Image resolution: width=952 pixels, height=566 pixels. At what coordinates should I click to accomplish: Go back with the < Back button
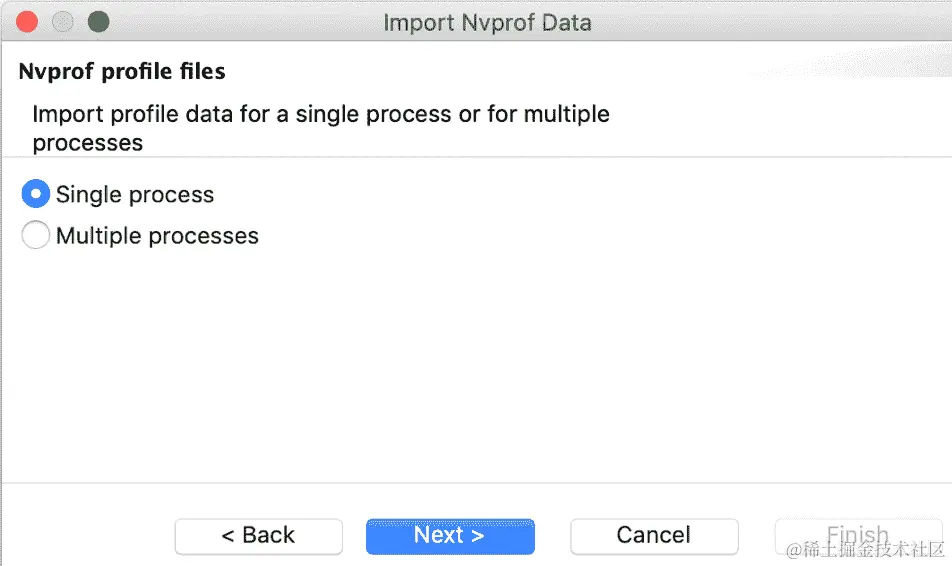(259, 536)
